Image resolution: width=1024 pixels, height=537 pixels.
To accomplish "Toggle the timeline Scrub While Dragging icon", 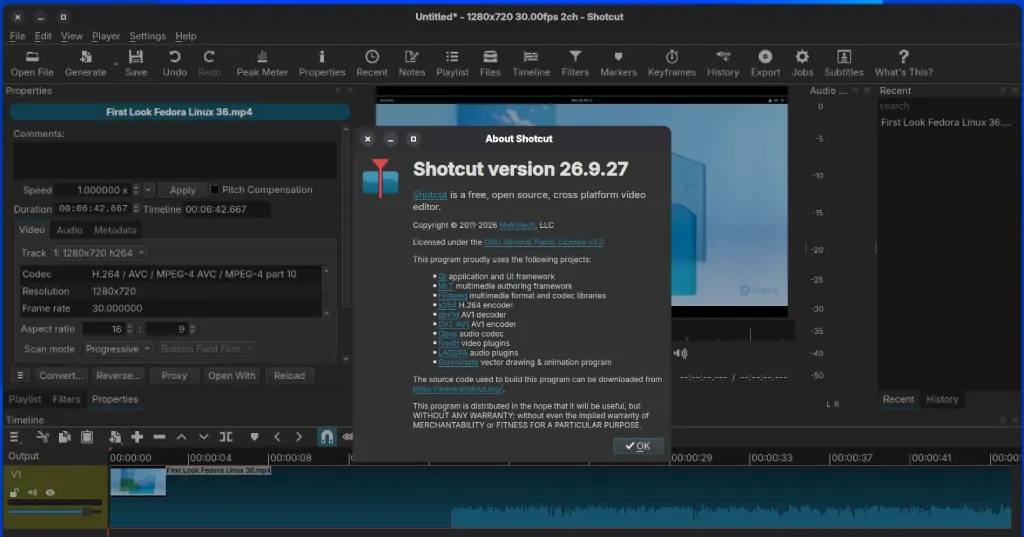I will [x=347, y=437].
